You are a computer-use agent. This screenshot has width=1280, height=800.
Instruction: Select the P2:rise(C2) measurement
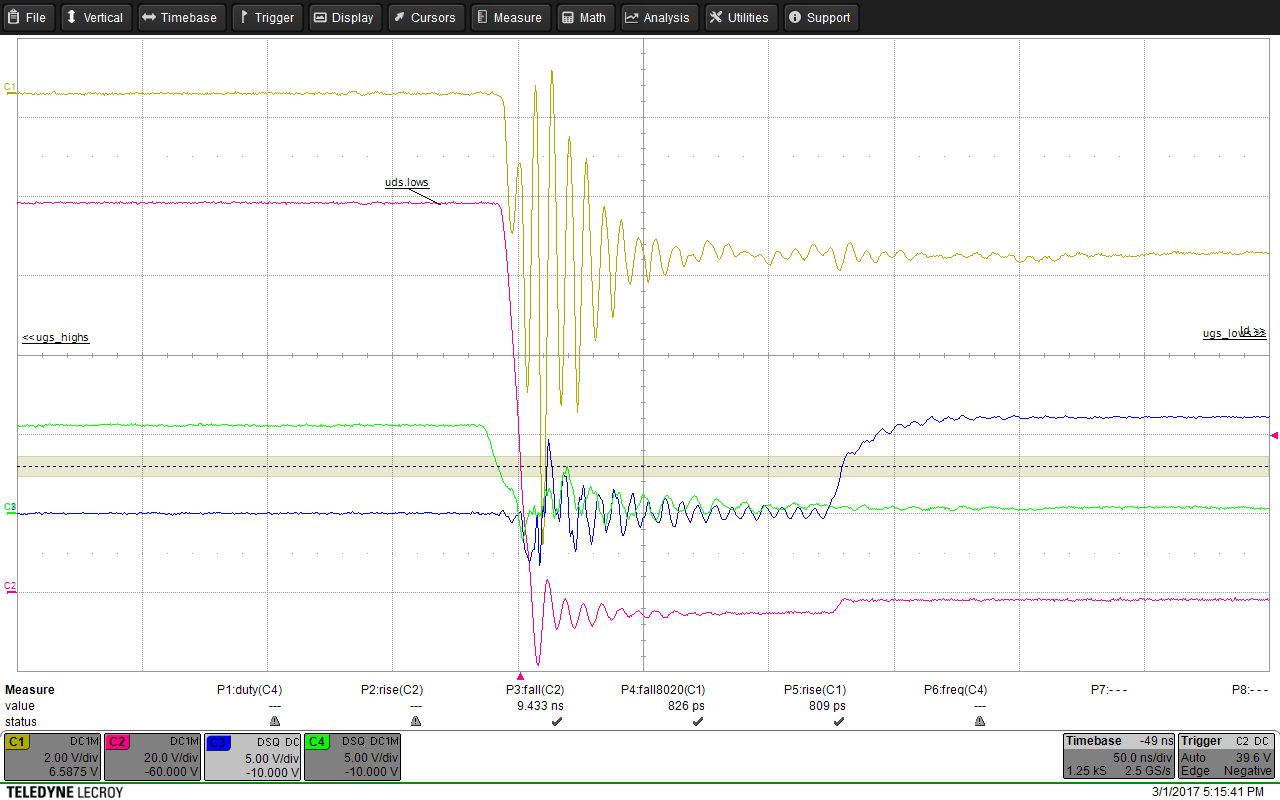(x=391, y=690)
